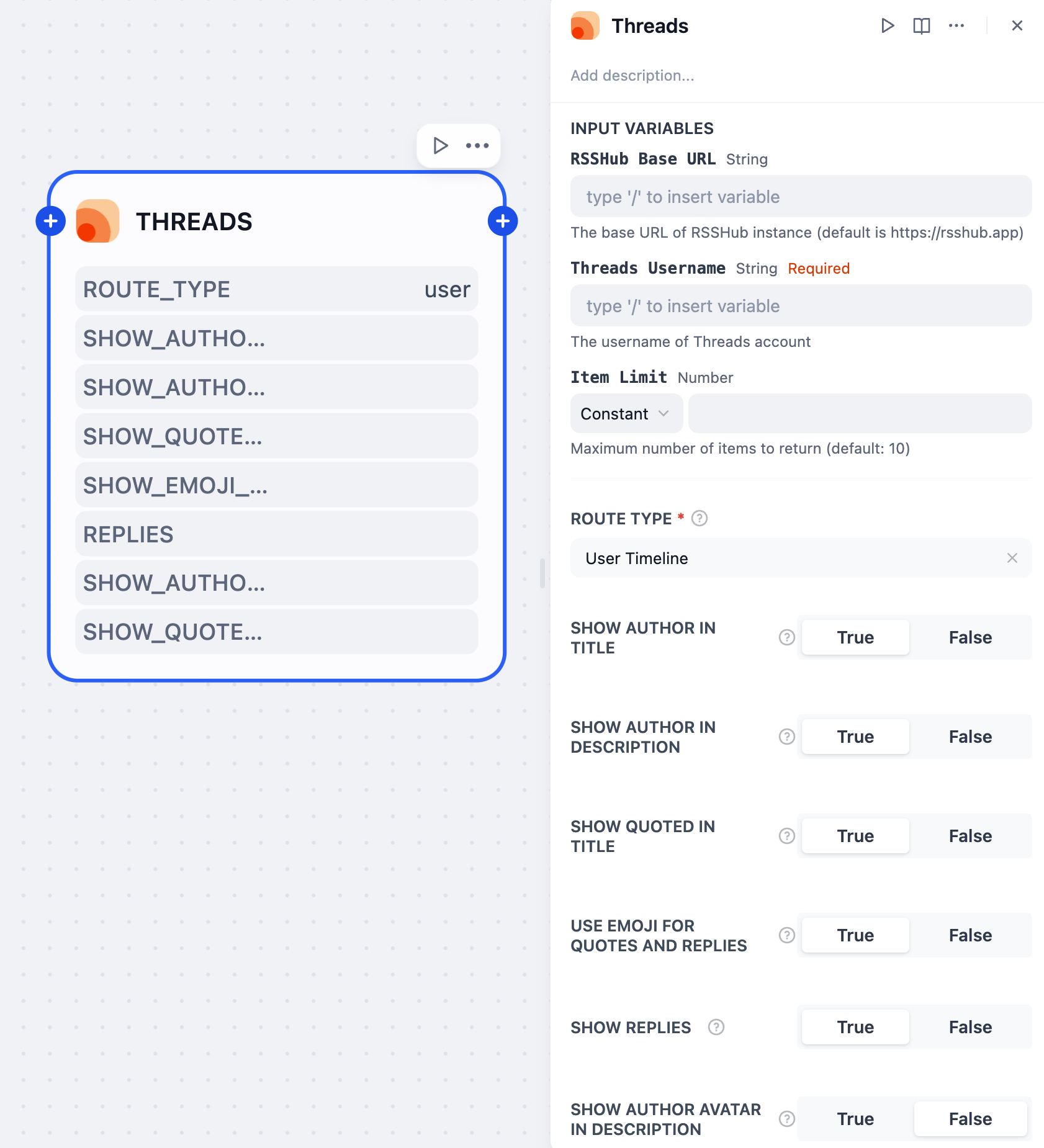Click Add description text area
Image resolution: width=1044 pixels, height=1148 pixels.
(632, 76)
